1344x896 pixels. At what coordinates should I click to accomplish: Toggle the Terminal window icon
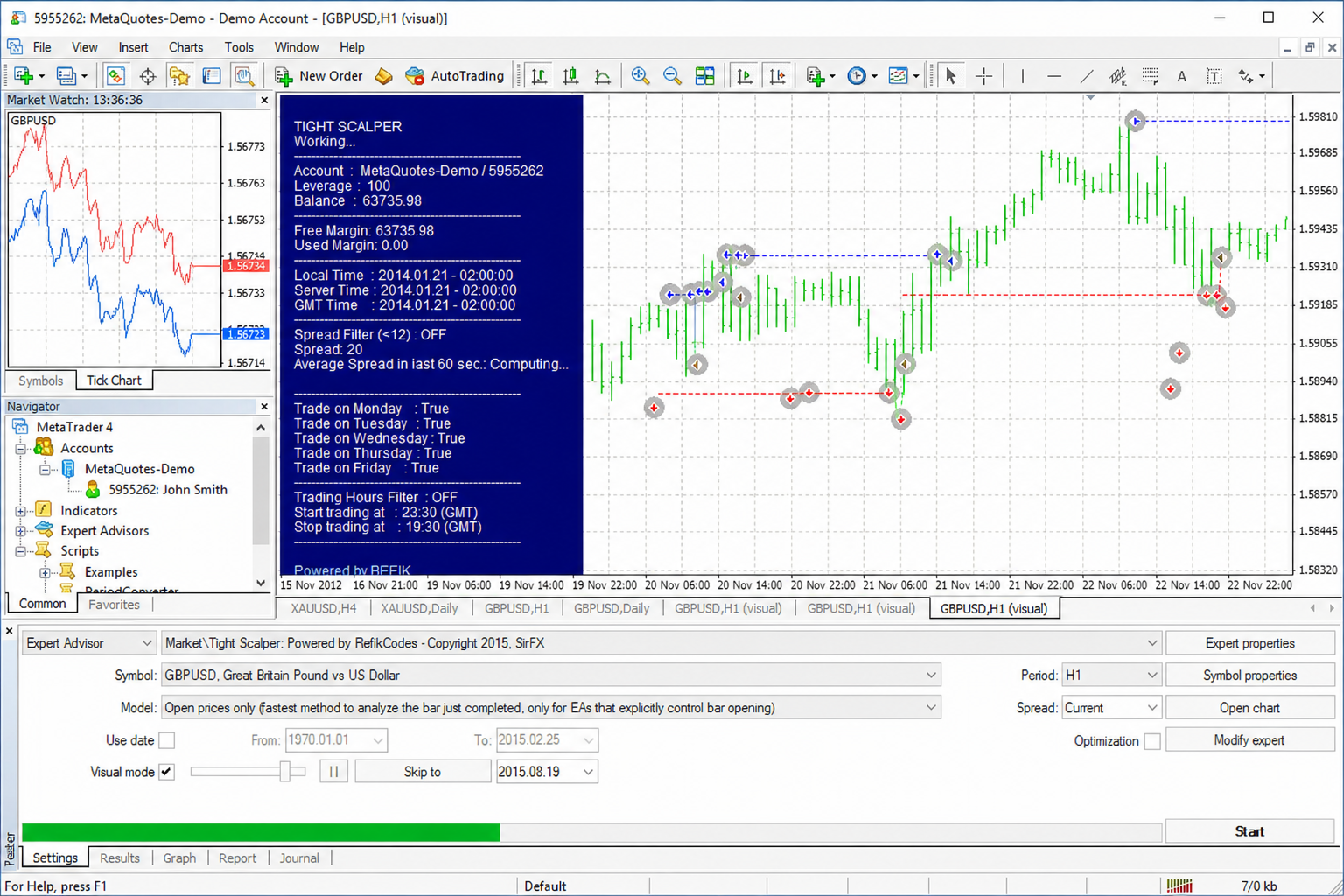click(x=212, y=76)
